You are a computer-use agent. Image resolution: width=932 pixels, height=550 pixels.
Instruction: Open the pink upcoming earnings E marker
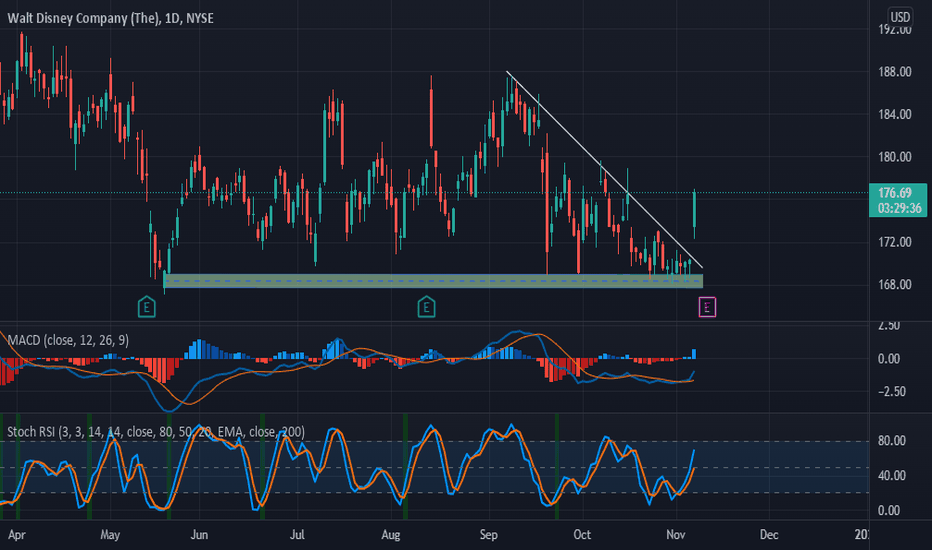[x=707, y=307]
